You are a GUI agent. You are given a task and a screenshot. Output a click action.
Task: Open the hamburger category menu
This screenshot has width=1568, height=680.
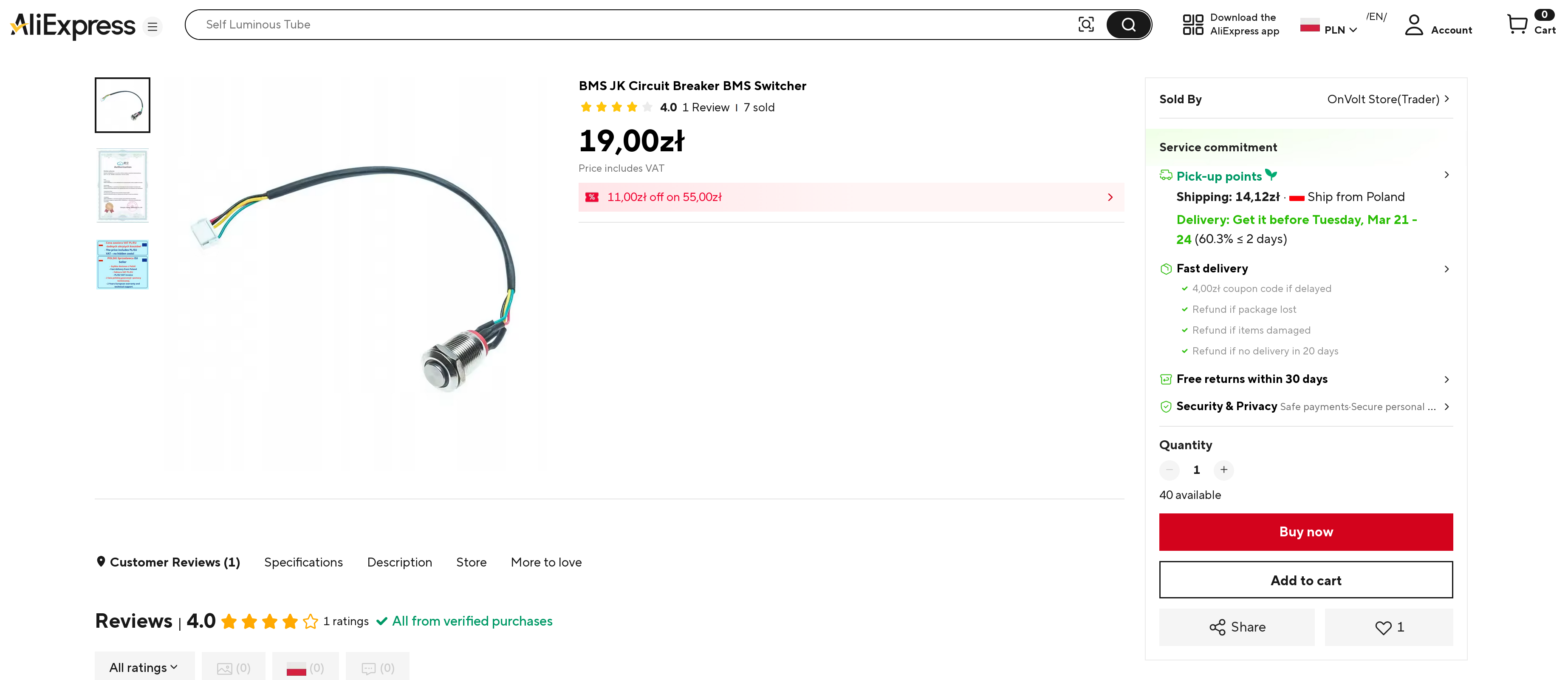tap(152, 27)
